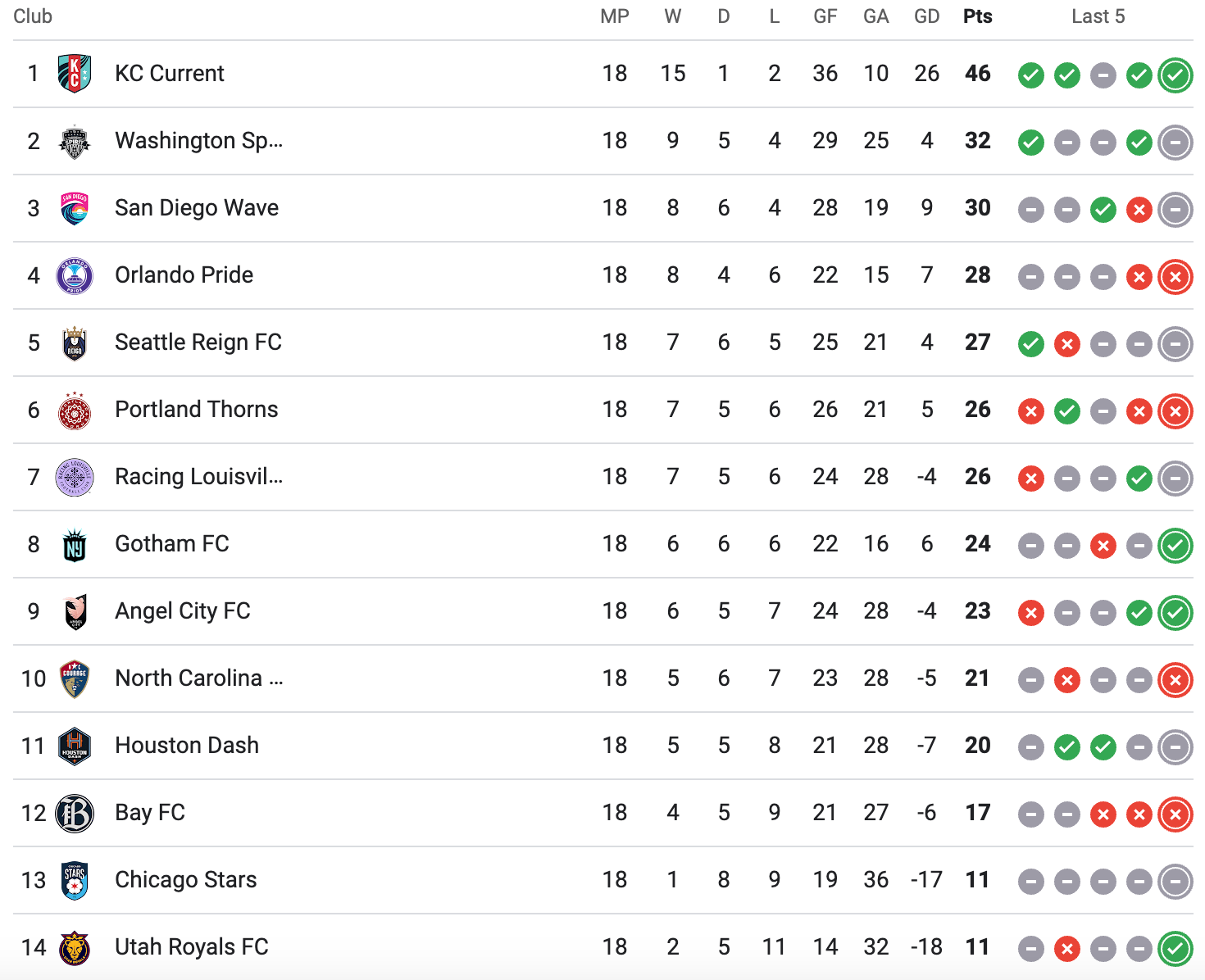
Task: Click the Orlando Pride purple crest
Action: (x=75, y=275)
